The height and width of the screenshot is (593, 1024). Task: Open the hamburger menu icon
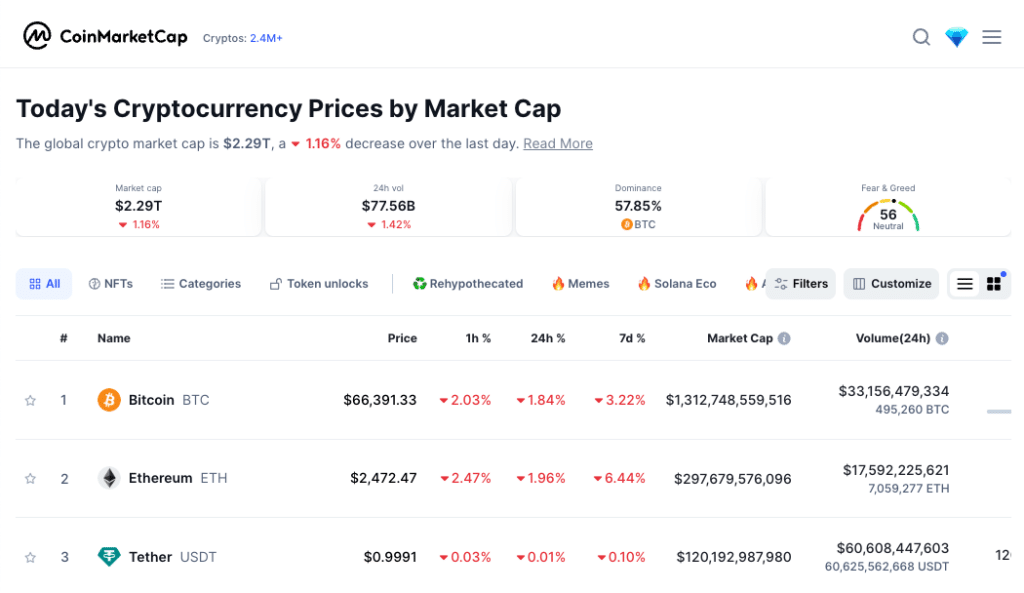tap(991, 37)
